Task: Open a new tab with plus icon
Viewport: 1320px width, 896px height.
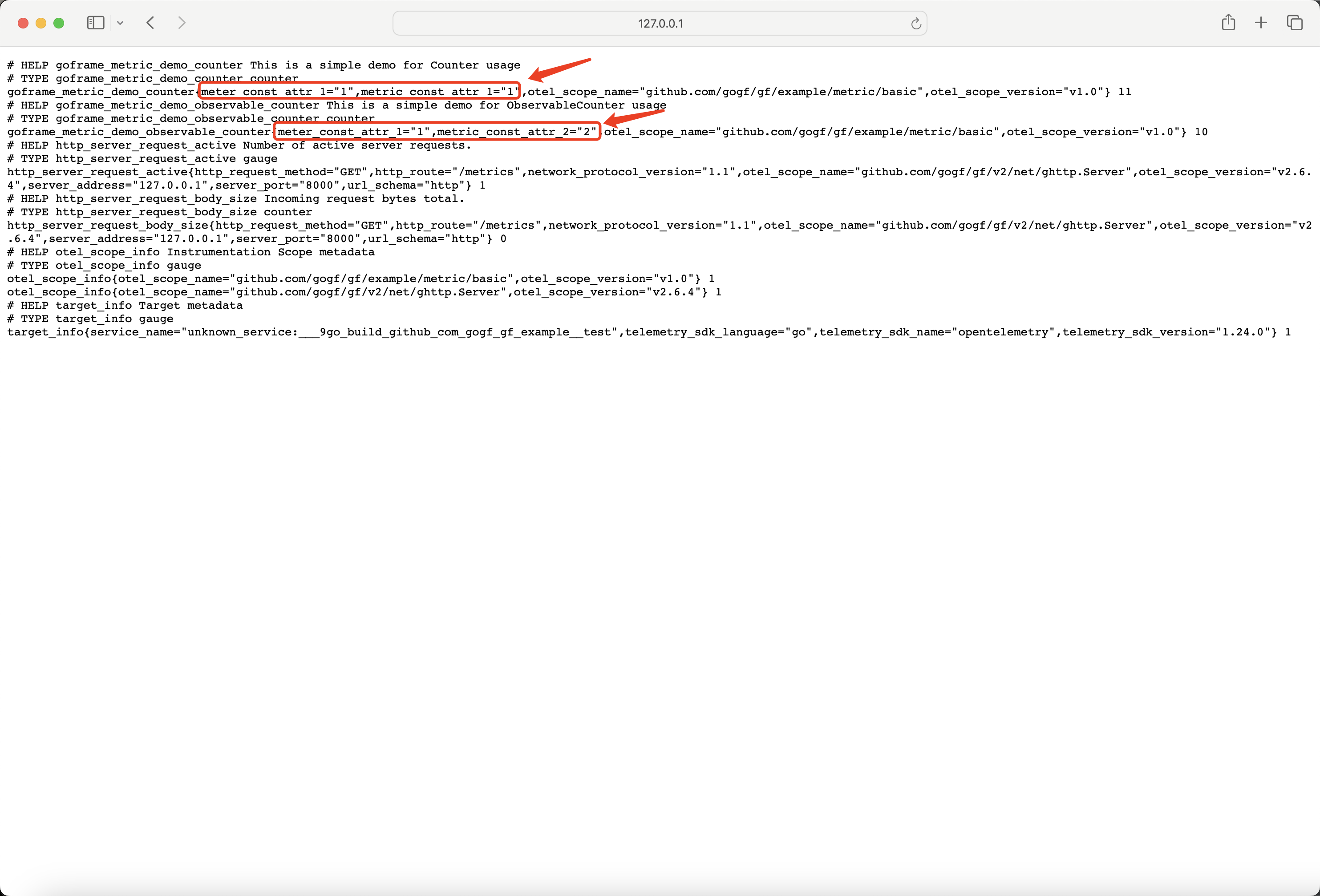Action: click(1261, 23)
